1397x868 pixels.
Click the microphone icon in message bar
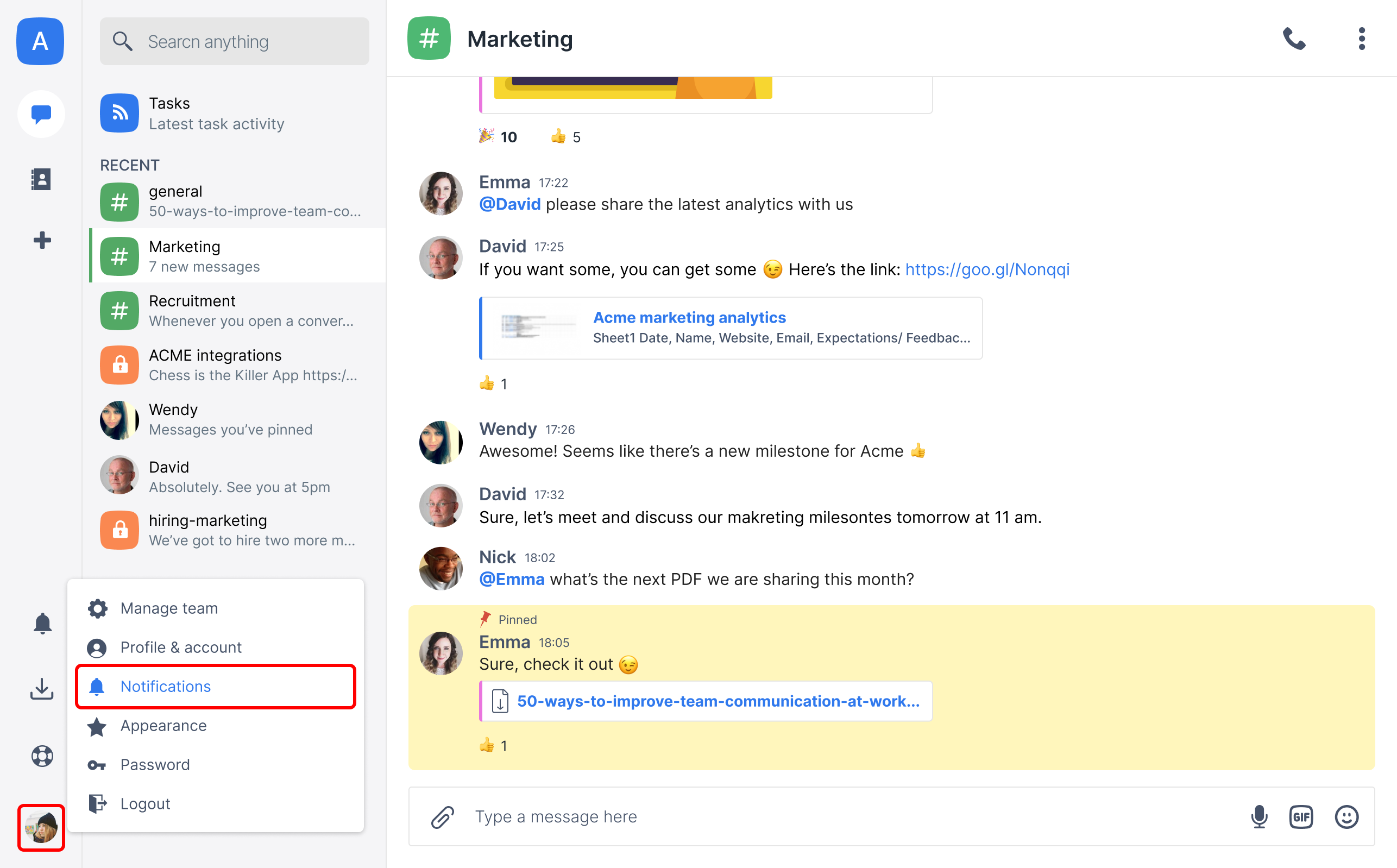point(1259,817)
